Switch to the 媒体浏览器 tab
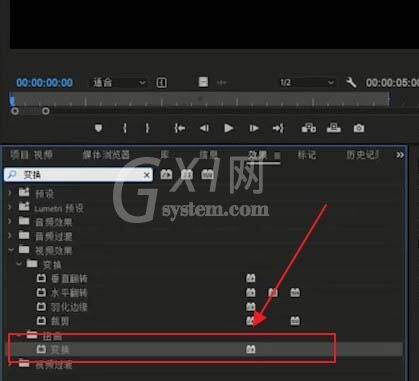 tap(106, 155)
